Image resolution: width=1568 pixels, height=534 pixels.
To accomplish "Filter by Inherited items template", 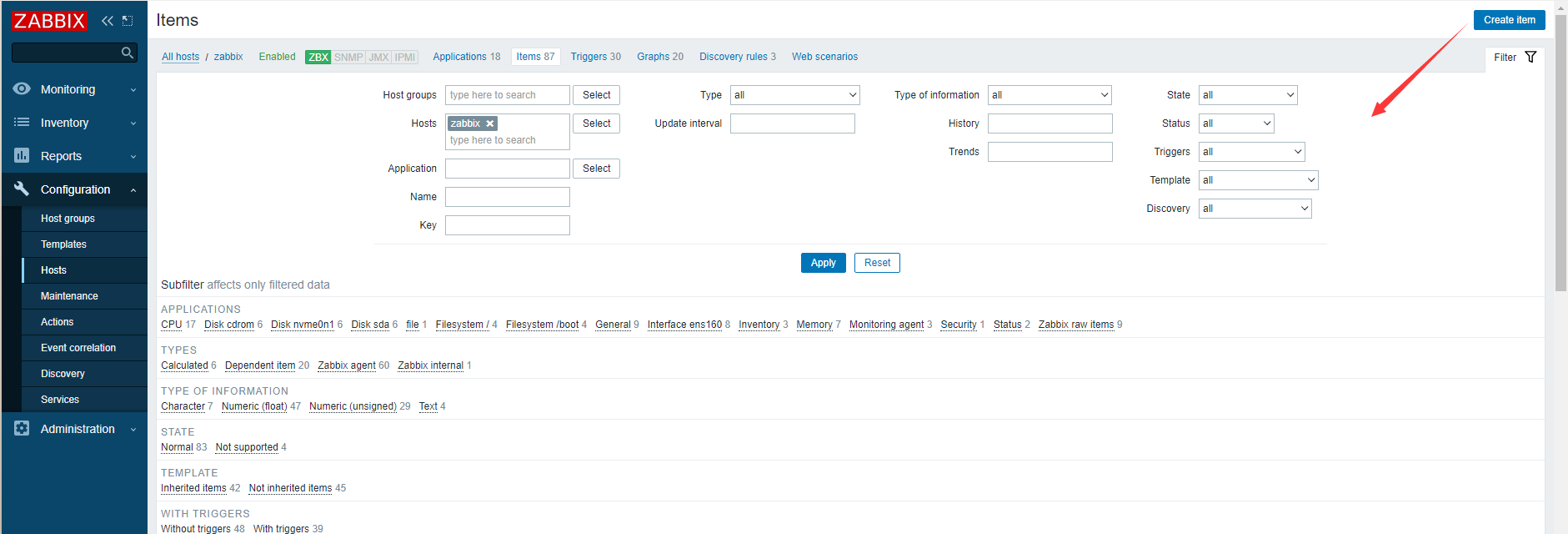I will point(193,488).
